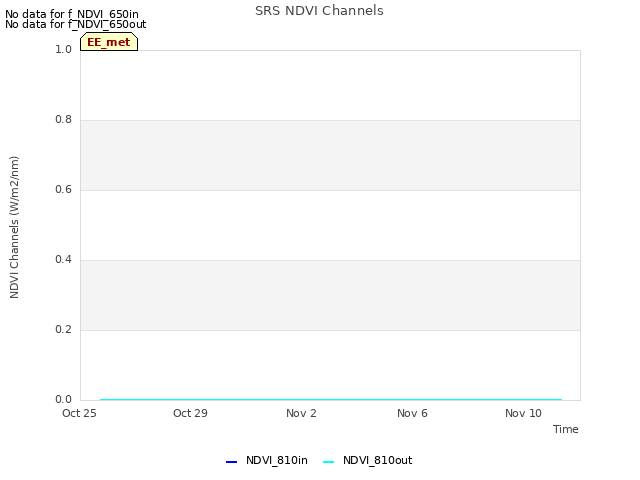Click the NDVI Channels (W/m2/nm) axis title
640x480 pixels.
coord(14,227)
